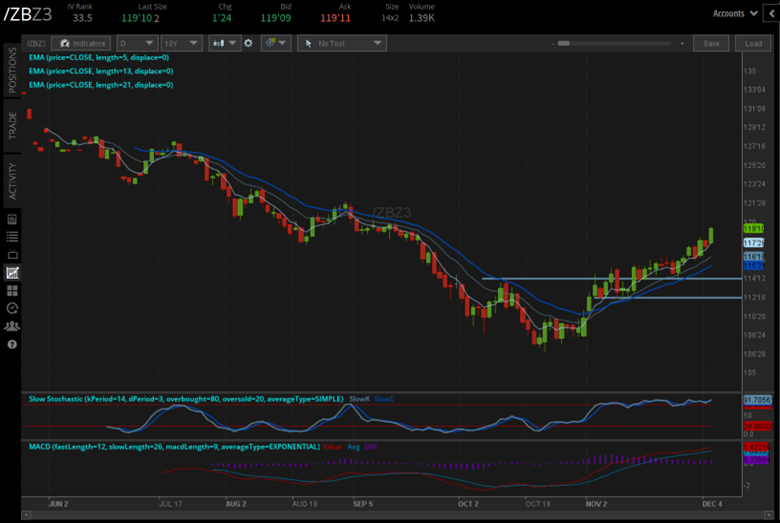This screenshot has width=780, height=523.
Task: Click the /ZBZ3 symbol field
Action: pos(35,44)
